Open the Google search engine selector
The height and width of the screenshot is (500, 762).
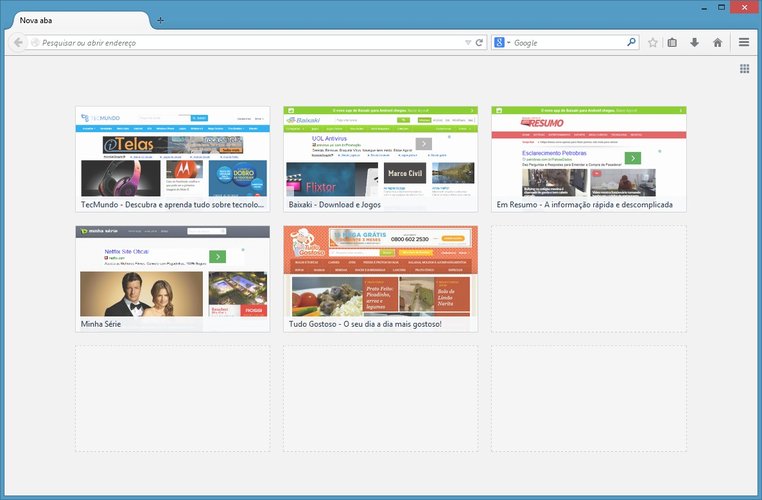(x=502, y=43)
